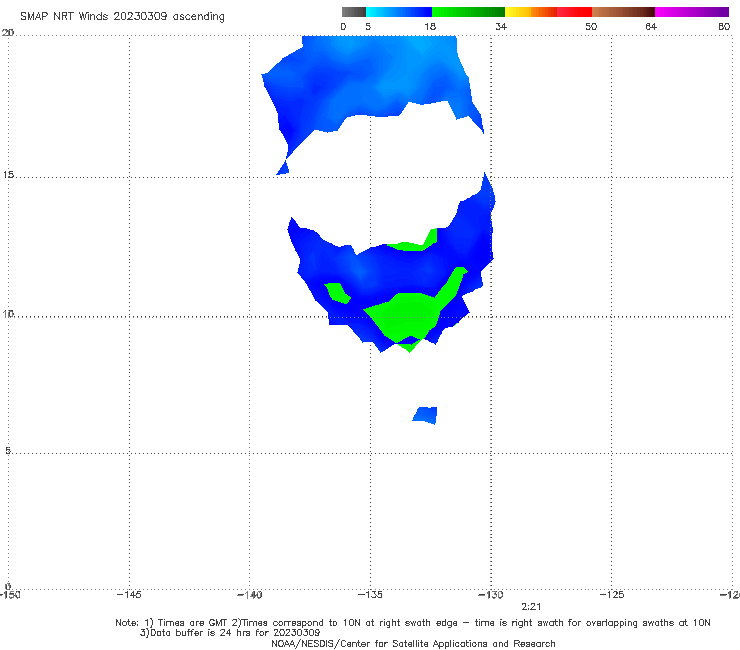Click the note text 'Times are GMT'
Viewport: 740px width, 650px height.
(x=193, y=623)
